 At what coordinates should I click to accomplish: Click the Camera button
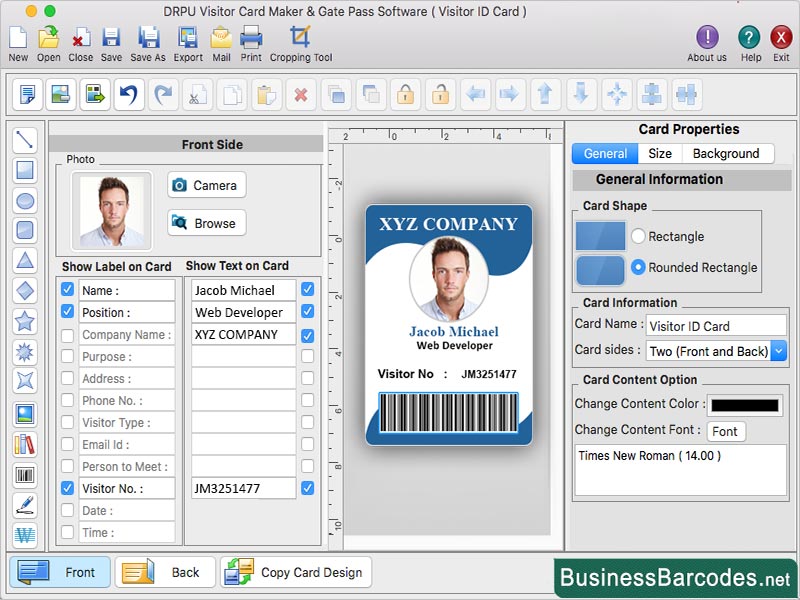click(206, 185)
